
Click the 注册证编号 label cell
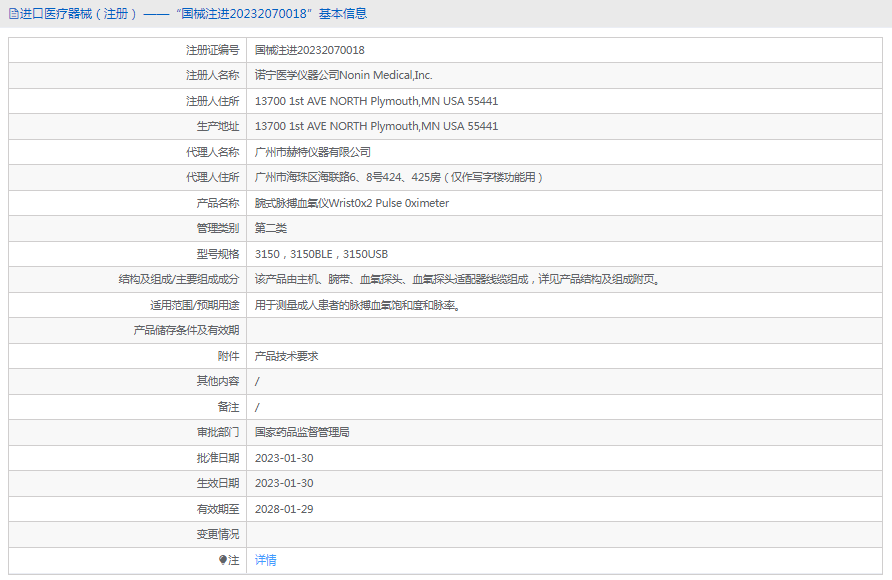click(x=213, y=50)
